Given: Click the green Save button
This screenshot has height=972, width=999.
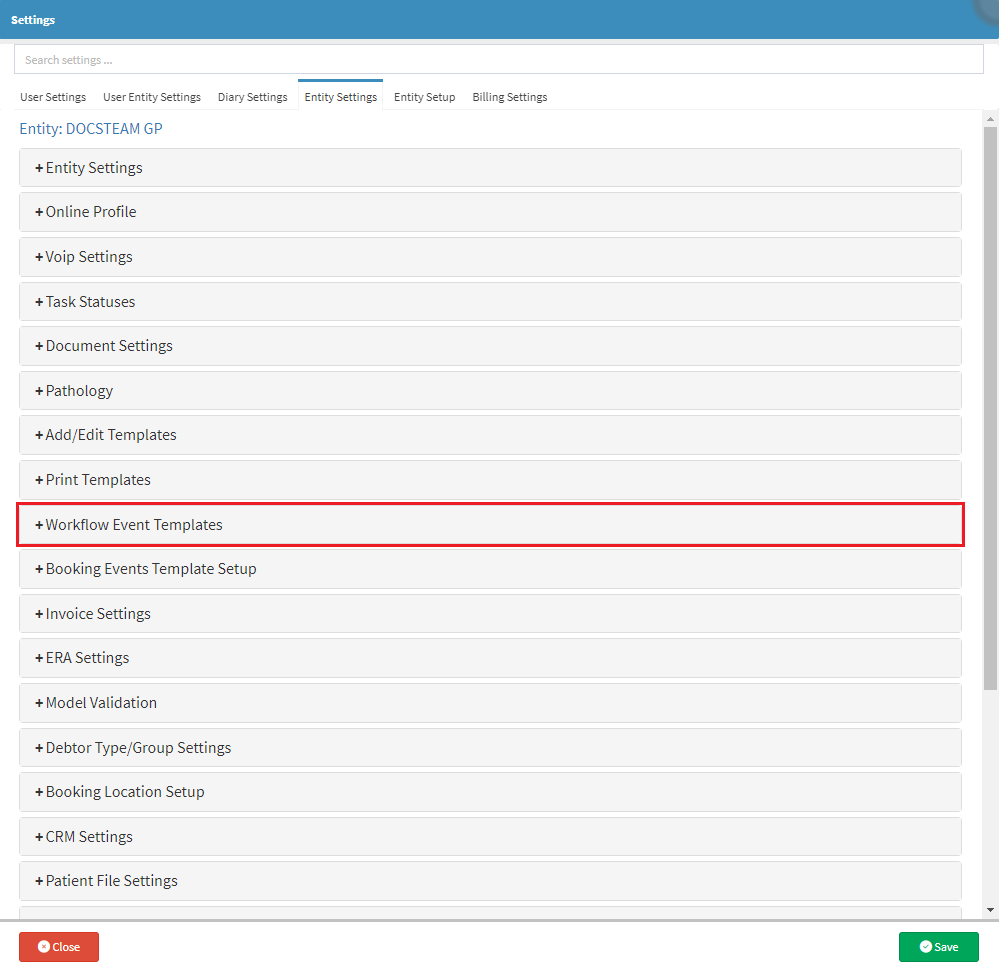Looking at the screenshot, I should (938, 947).
